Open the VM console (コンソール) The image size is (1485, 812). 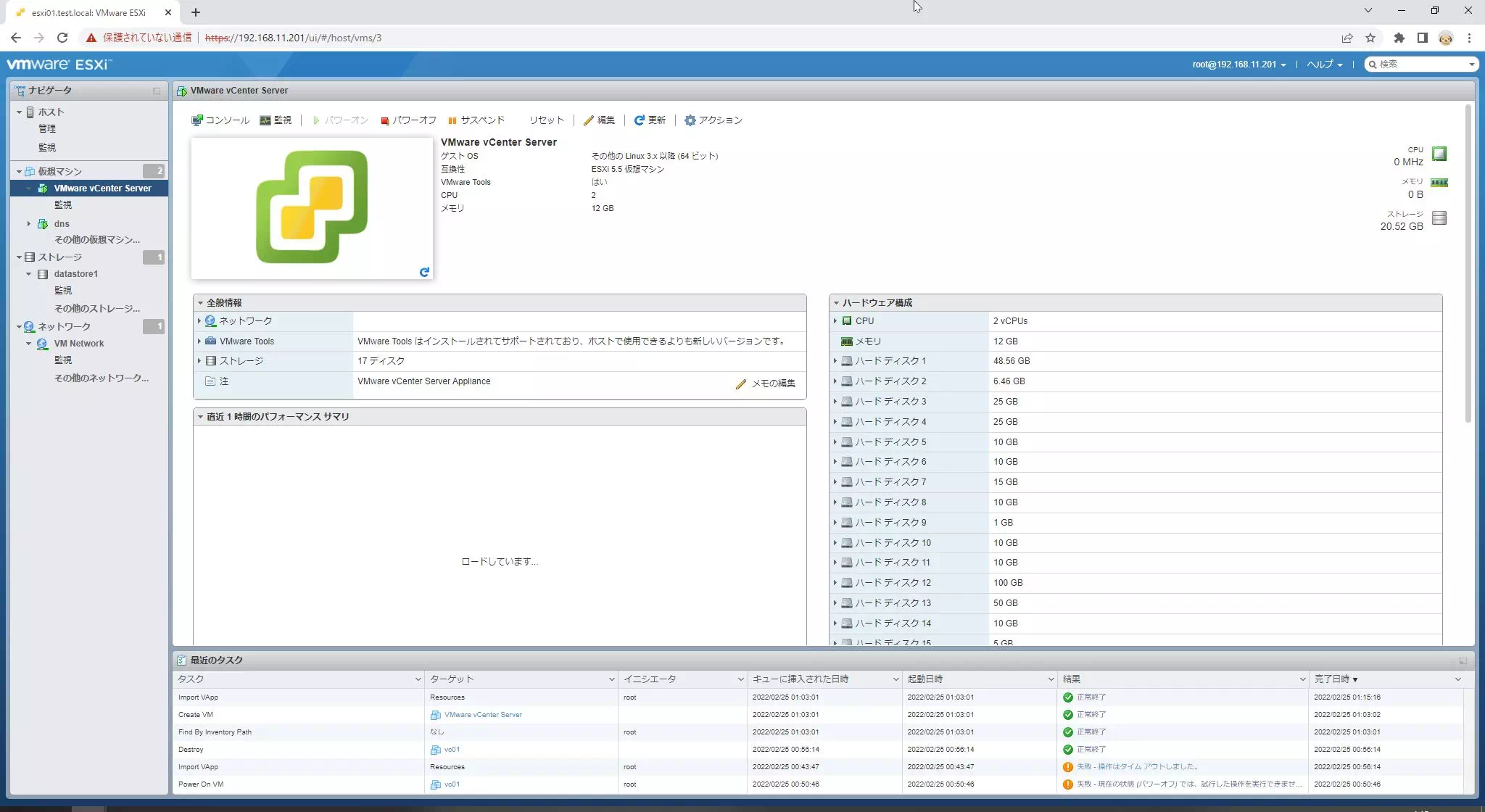point(220,120)
